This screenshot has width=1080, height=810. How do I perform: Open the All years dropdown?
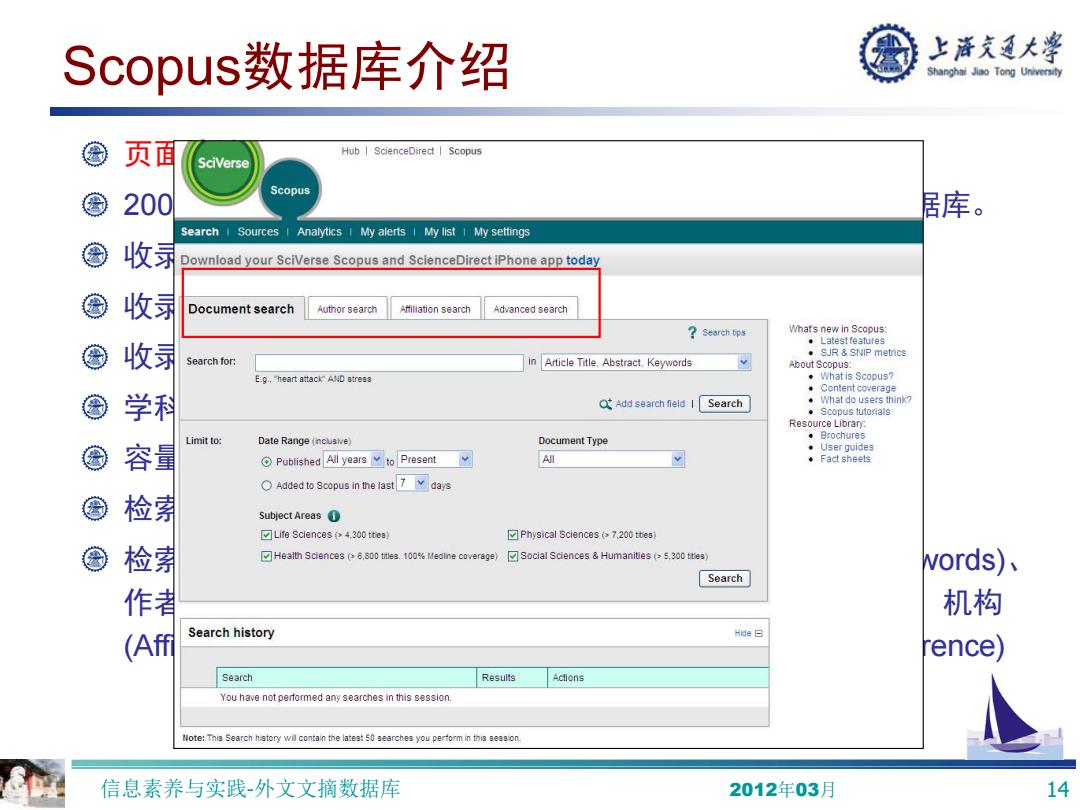(x=354, y=459)
